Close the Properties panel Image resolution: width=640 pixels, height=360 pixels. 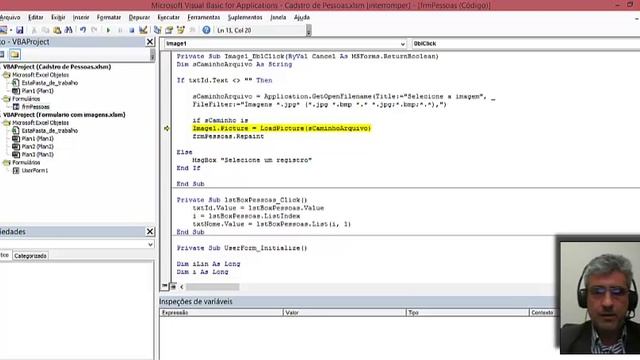point(150,231)
